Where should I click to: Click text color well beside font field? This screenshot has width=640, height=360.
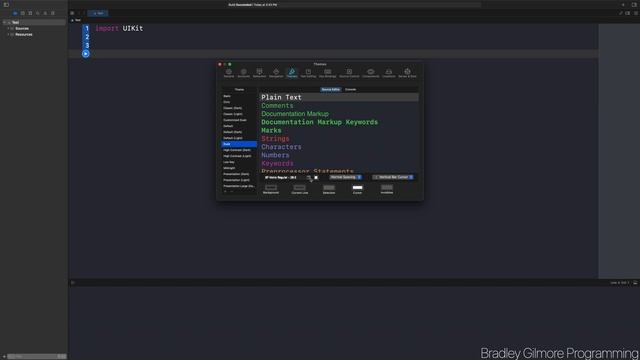(316, 177)
